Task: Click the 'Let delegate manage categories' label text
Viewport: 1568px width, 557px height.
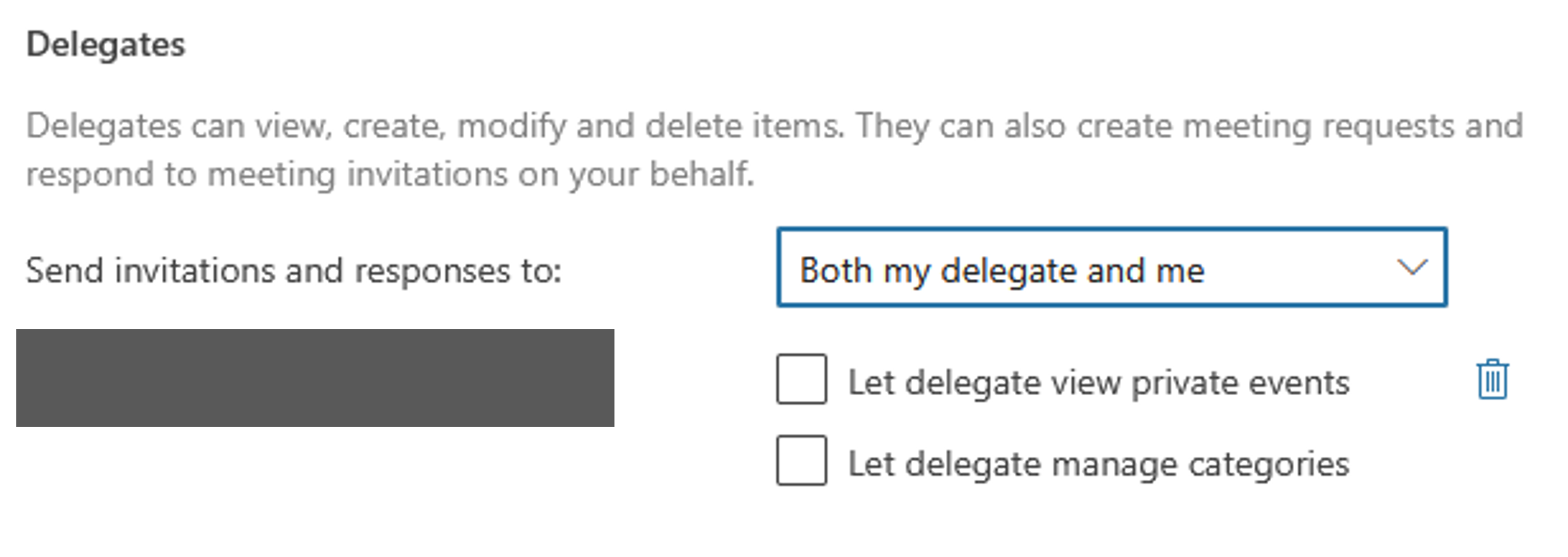Action: click(1099, 464)
